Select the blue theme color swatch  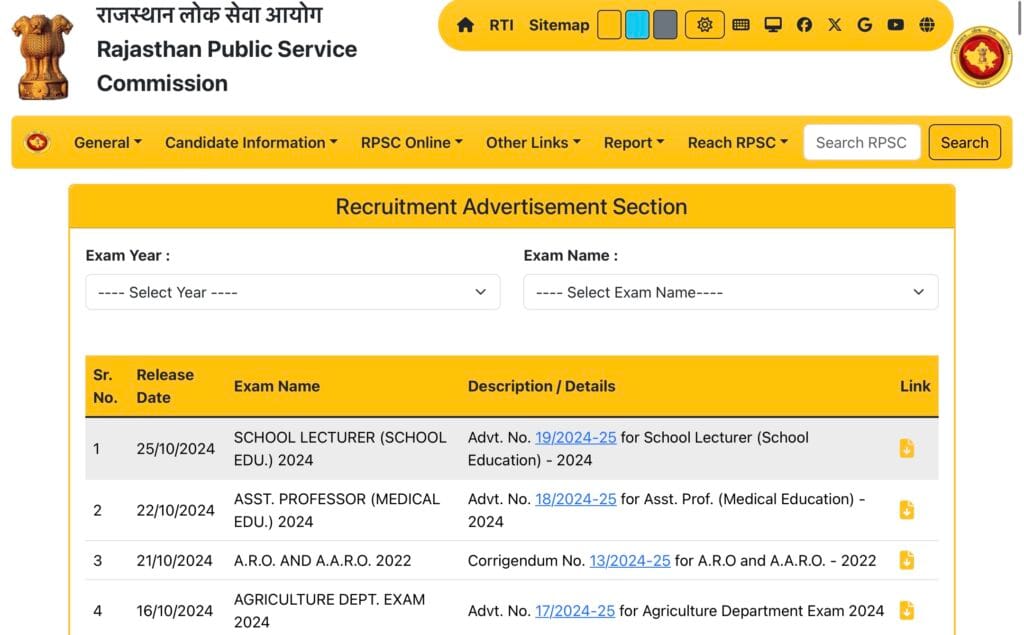[637, 25]
